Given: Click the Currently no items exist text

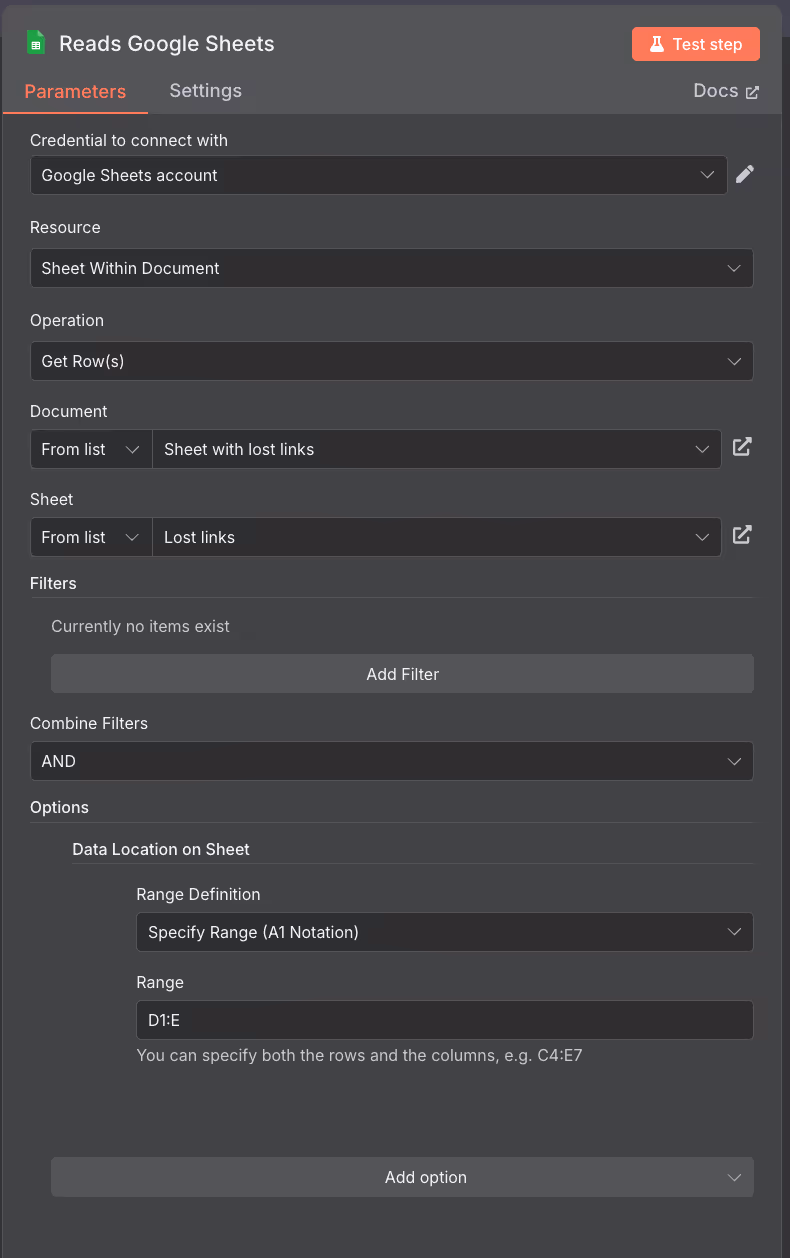Looking at the screenshot, I should tap(141, 626).
